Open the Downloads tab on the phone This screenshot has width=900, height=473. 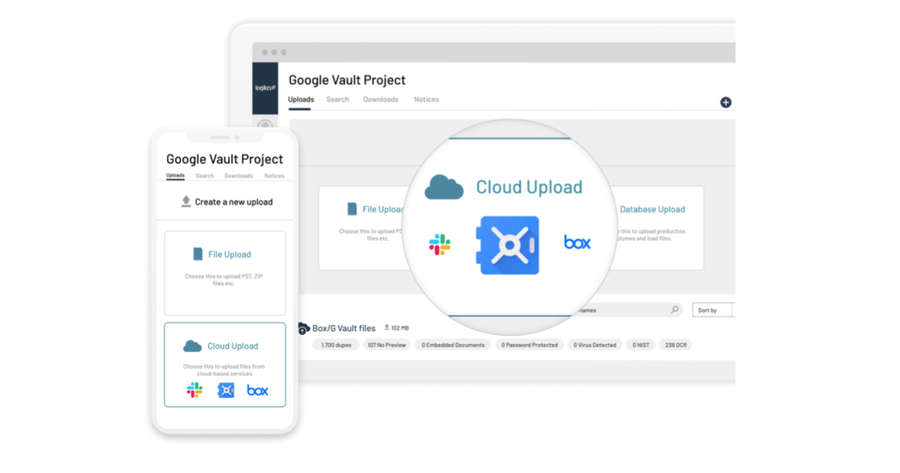[x=238, y=176]
